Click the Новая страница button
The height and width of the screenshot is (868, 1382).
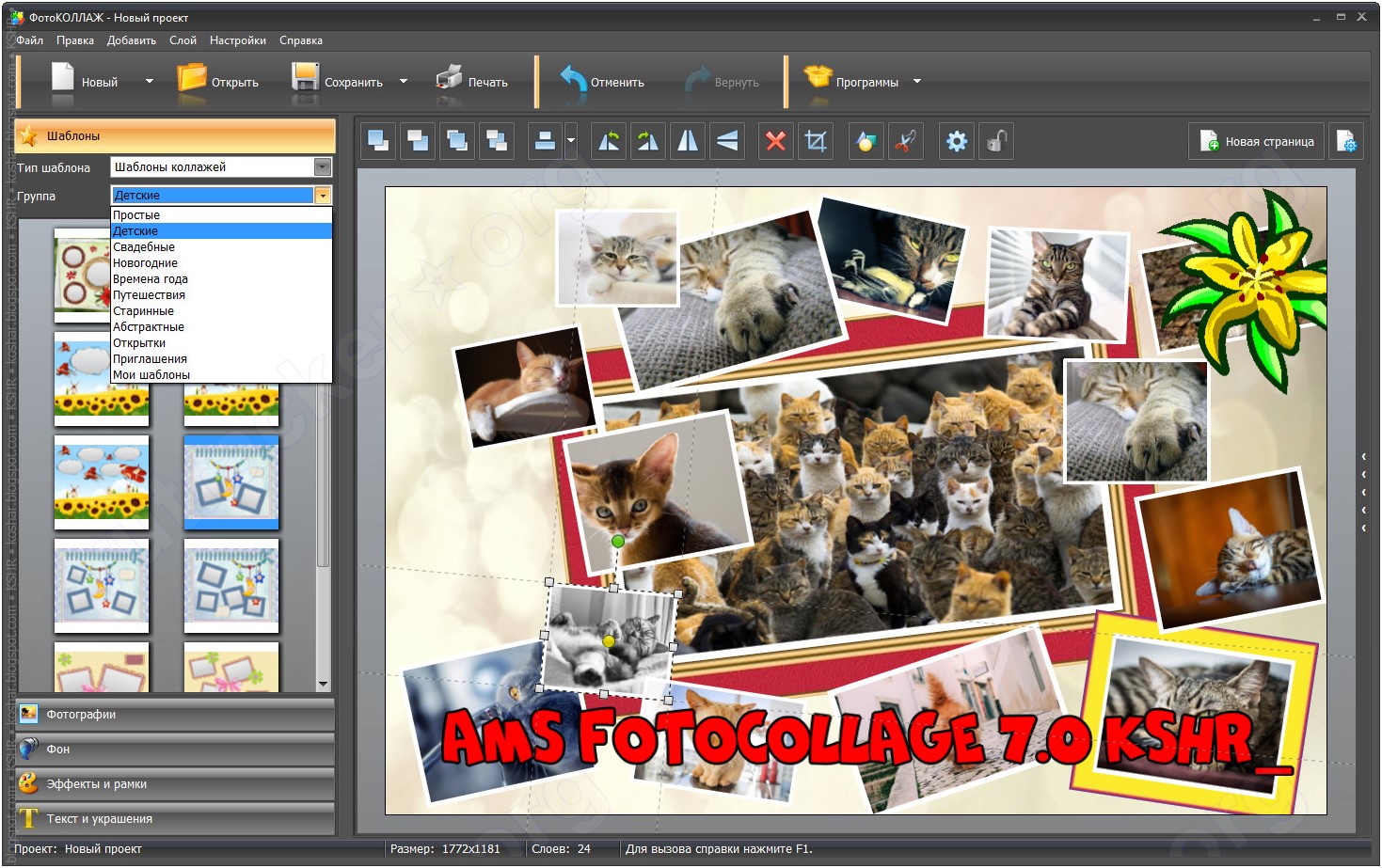1256,141
